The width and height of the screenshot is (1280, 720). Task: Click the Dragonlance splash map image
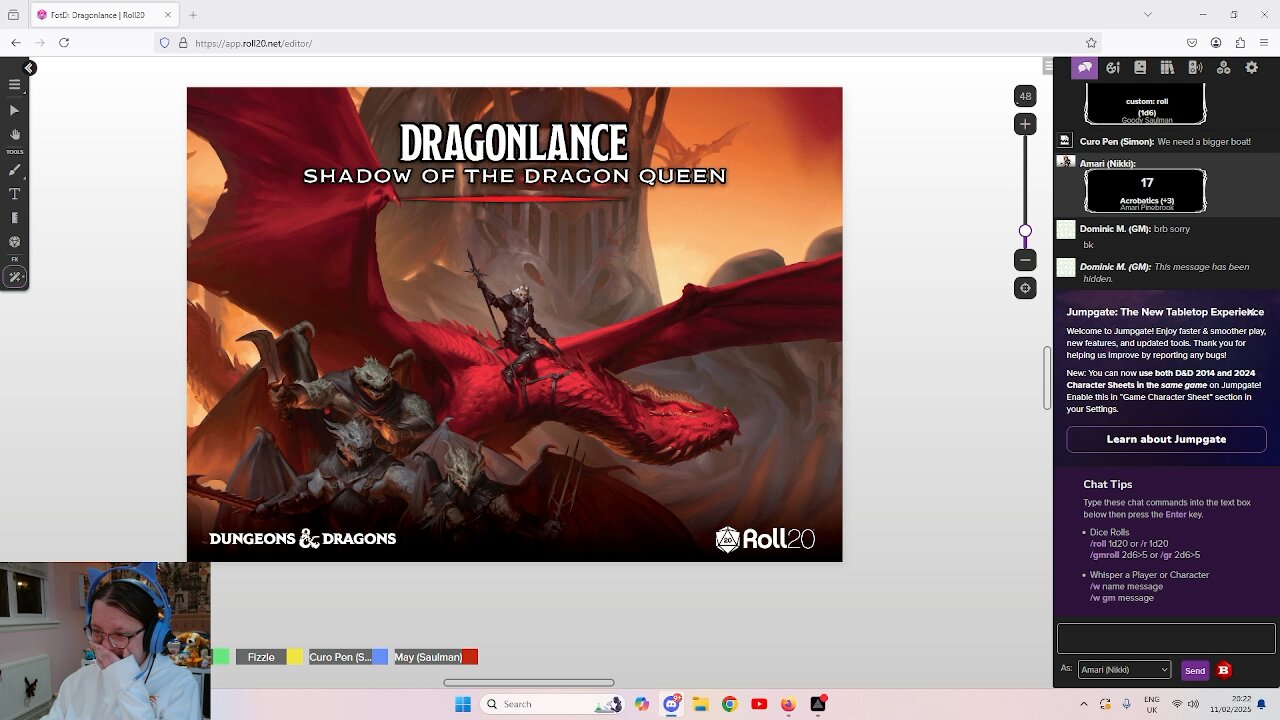[514, 324]
